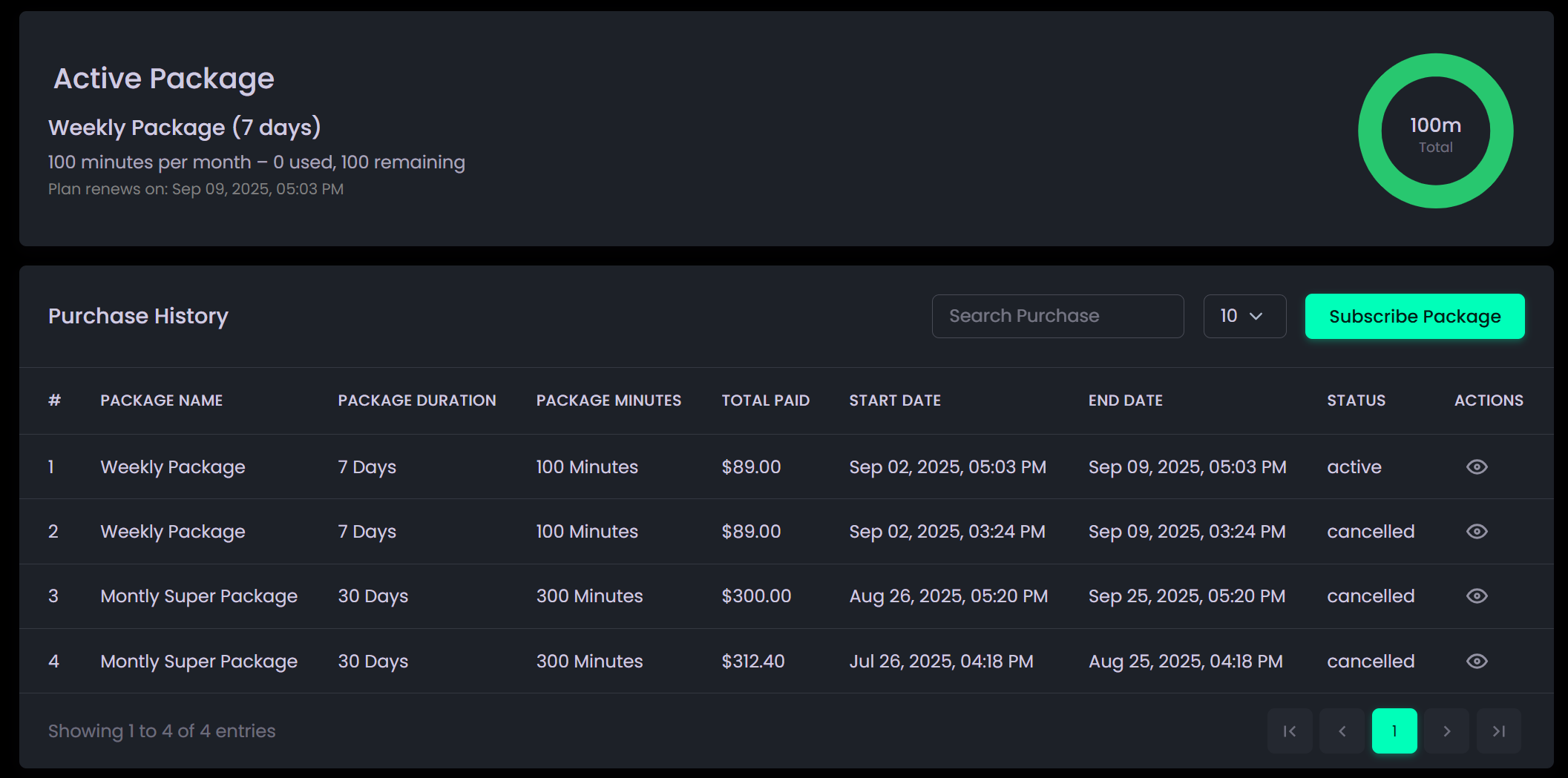Sort by Package Name column header
Screen dimensions: 1568x778
click(x=162, y=400)
